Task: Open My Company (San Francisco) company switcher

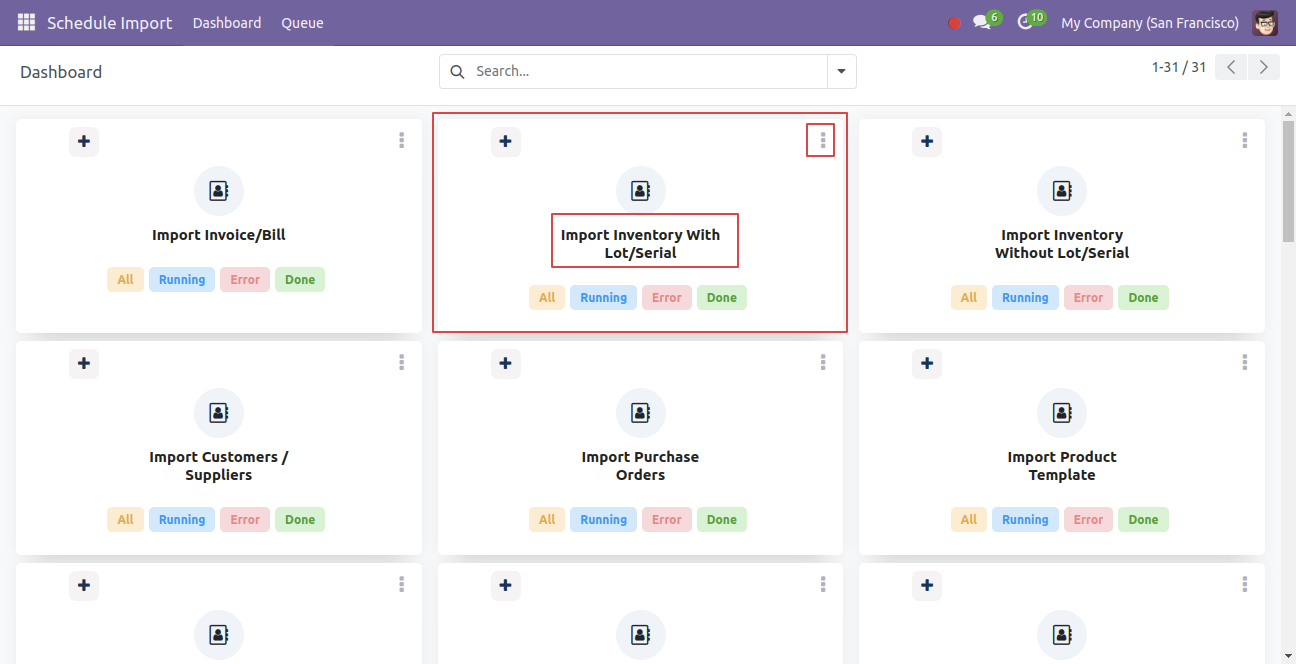Action: [1150, 23]
